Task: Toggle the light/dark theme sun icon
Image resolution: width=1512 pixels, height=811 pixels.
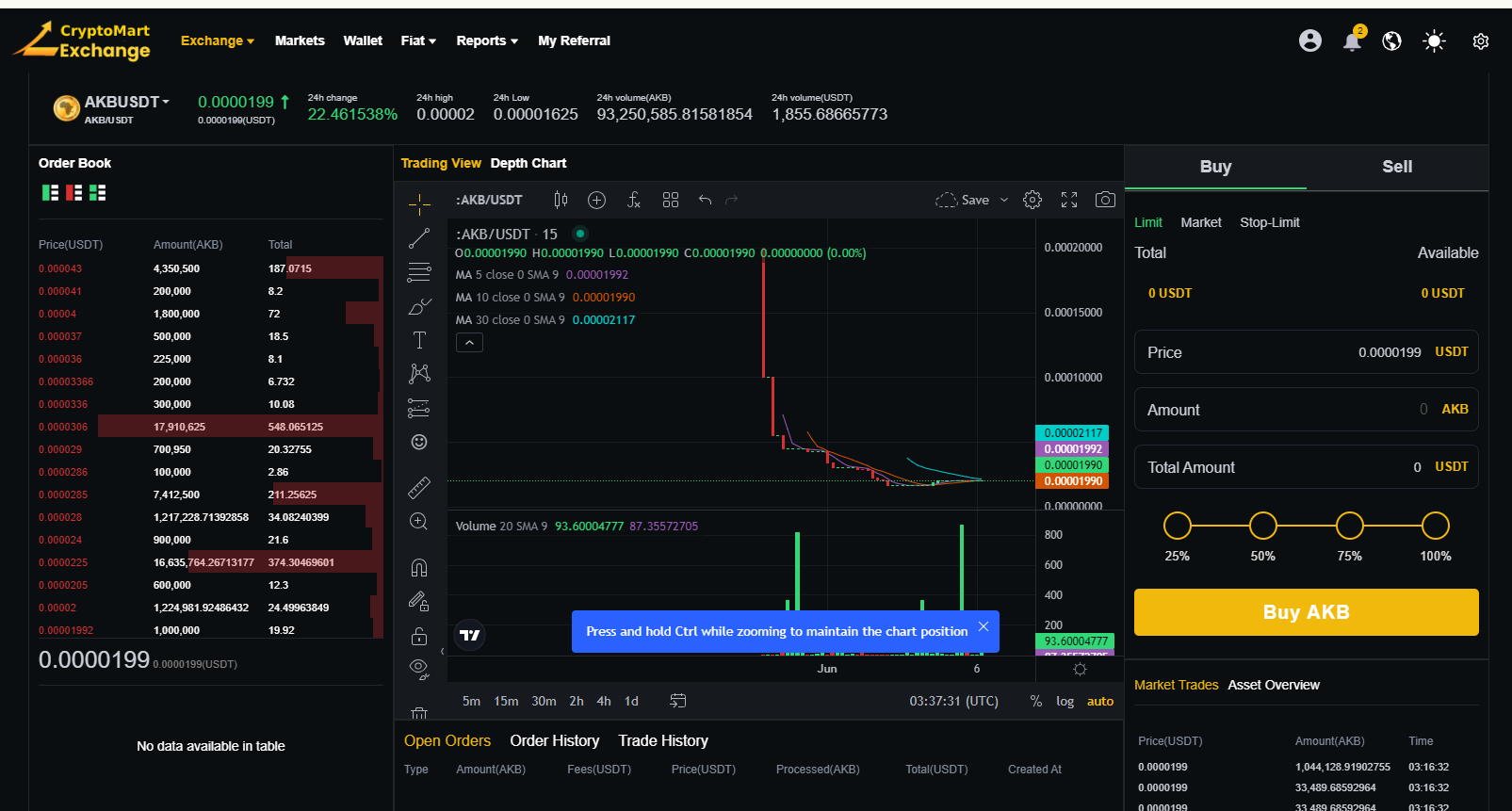Action: [1434, 41]
